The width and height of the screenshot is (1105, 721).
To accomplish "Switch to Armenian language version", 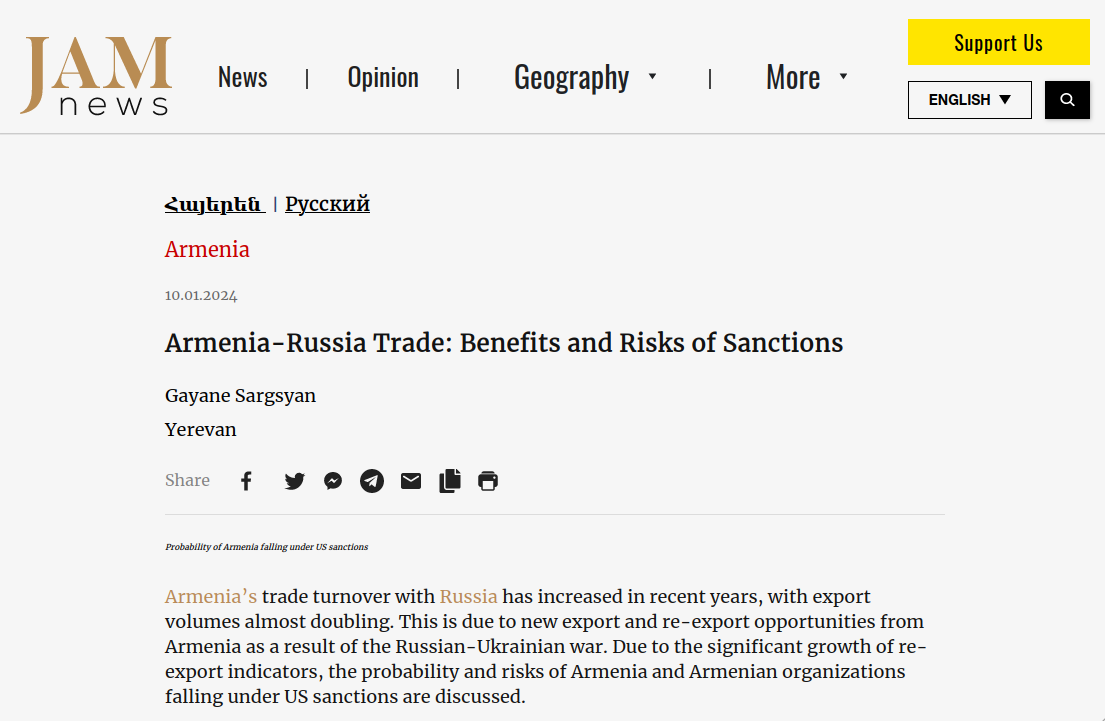I will pyautogui.click(x=214, y=204).
